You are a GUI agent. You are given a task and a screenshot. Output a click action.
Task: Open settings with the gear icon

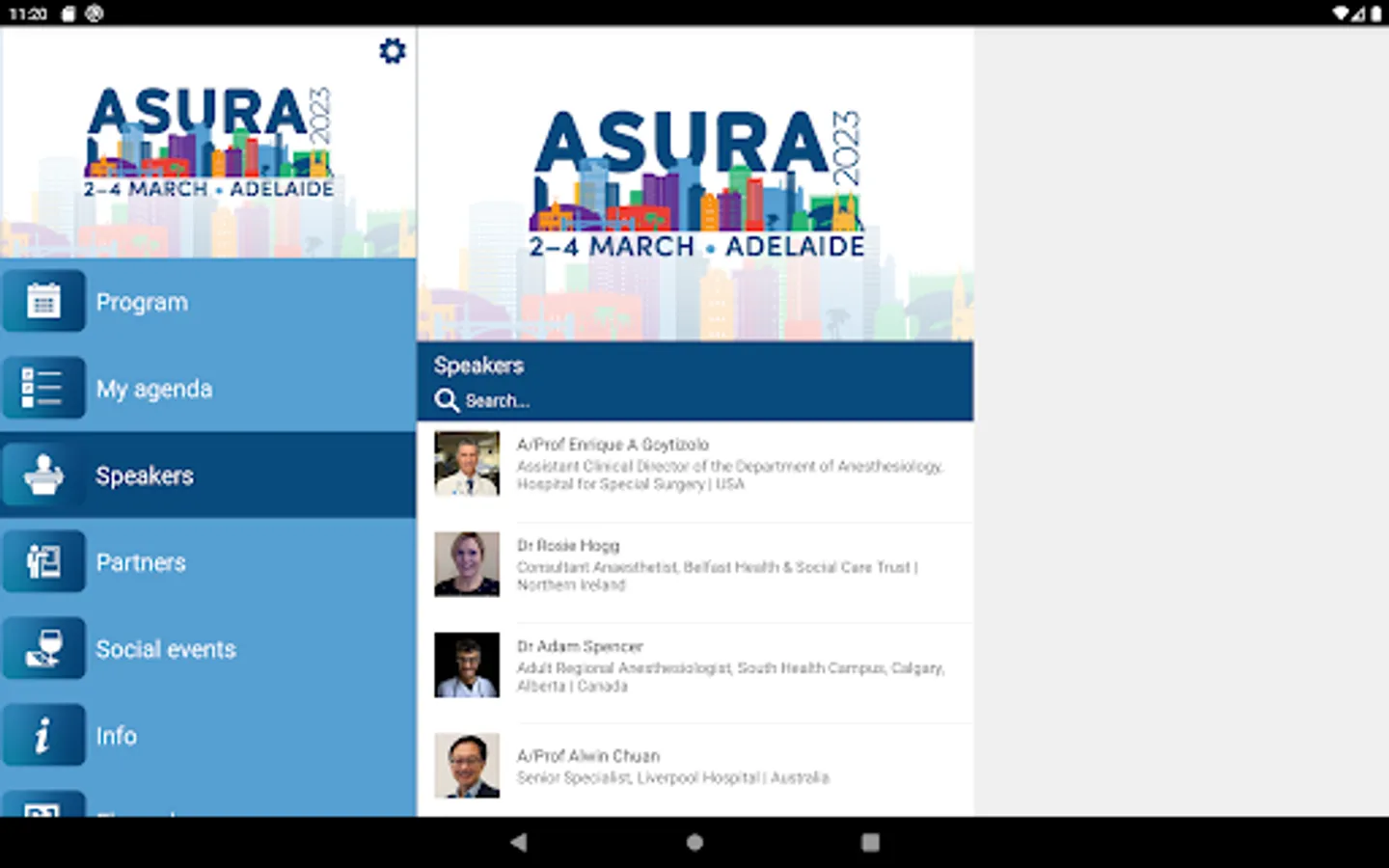392,51
